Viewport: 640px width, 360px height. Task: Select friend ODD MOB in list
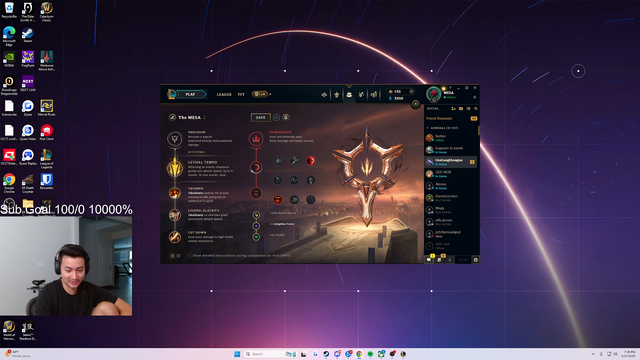tap(451, 174)
